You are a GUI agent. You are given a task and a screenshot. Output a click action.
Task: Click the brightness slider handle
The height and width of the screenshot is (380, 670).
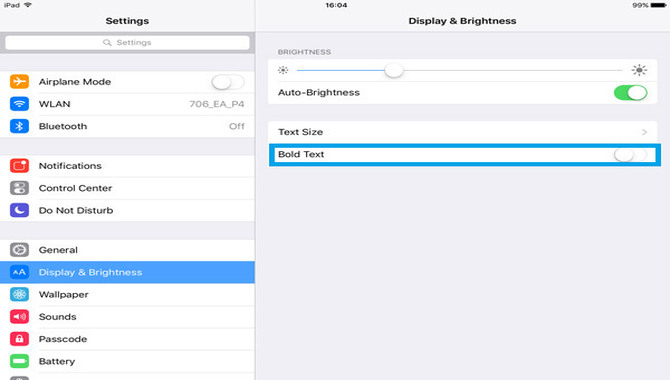click(x=394, y=70)
